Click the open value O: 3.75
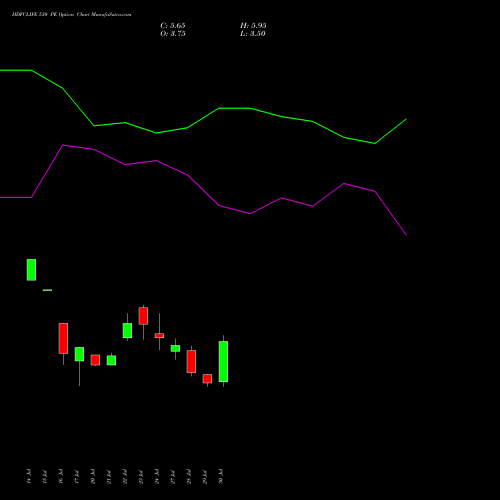Viewport: 500px width, 500px height. click(173, 34)
